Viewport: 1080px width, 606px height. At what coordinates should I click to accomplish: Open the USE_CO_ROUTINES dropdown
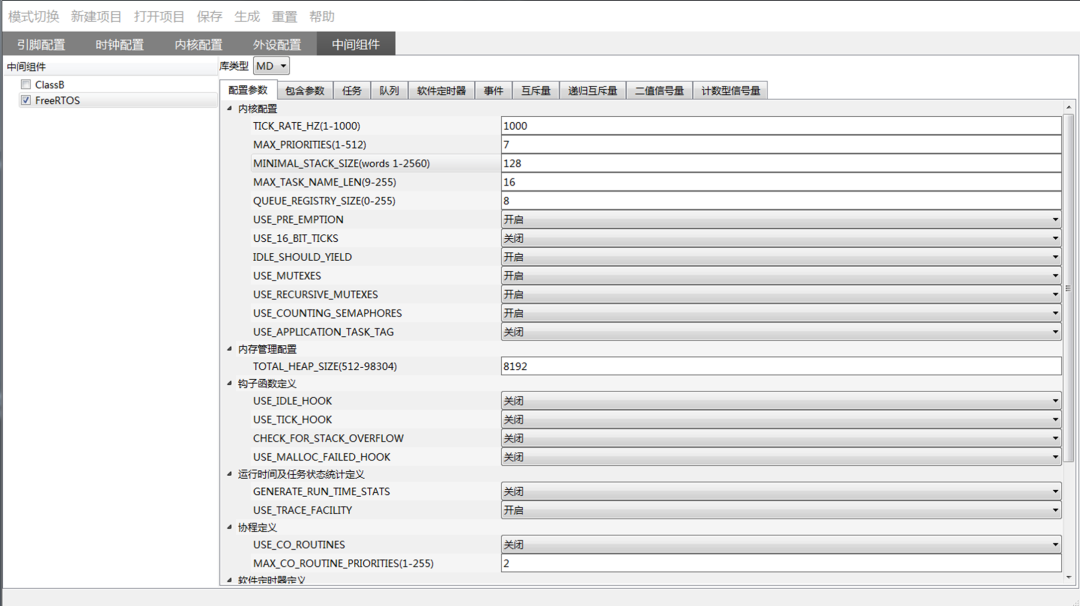click(781, 544)
